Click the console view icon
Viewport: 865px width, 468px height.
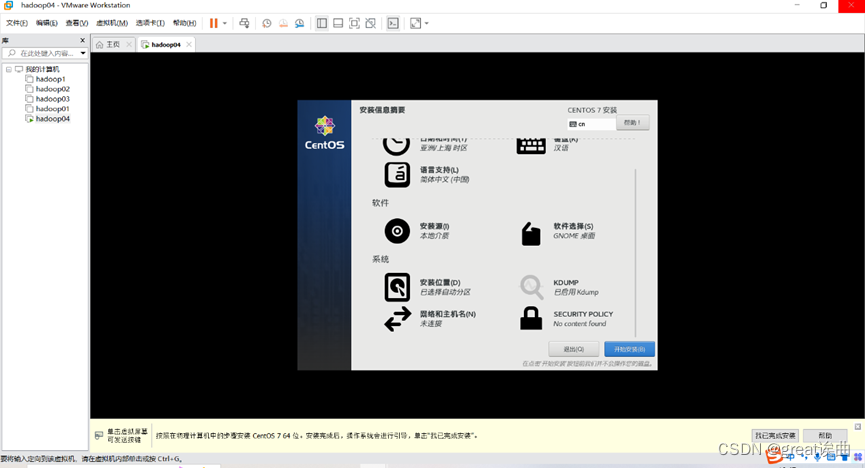point(393,23)
